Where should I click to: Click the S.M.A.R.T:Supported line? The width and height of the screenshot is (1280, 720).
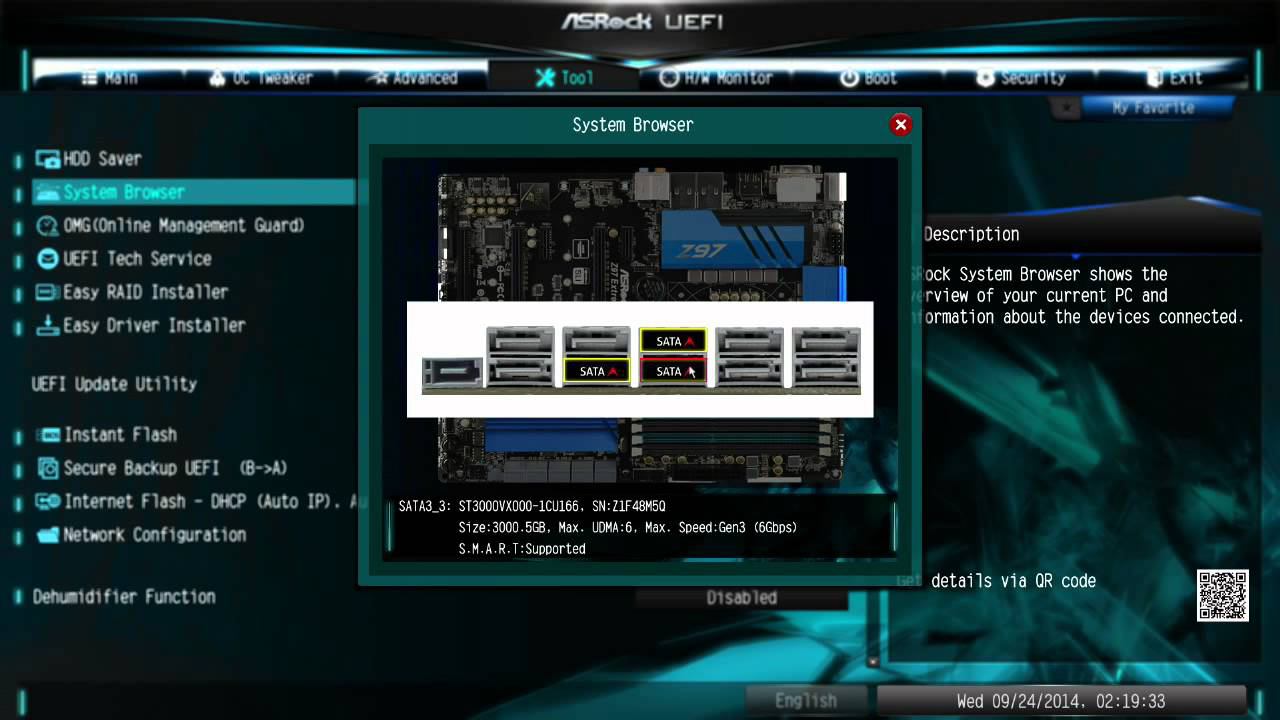pyautogui.click(x=522, y=548)
